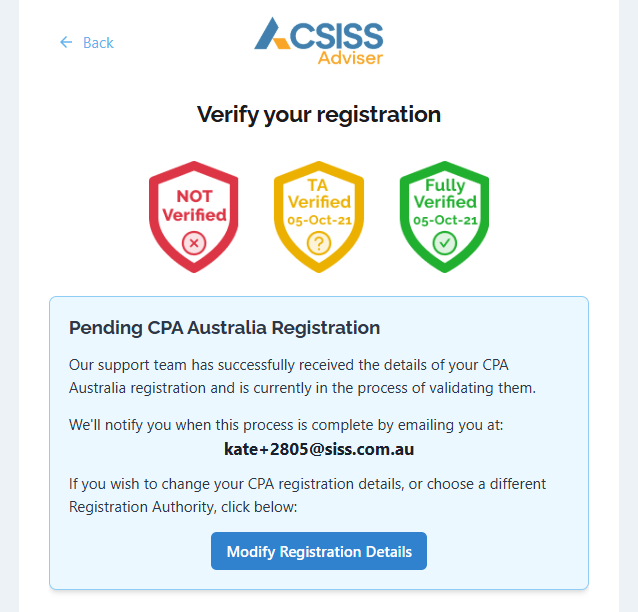This screenshot has width=638, height=612.
Task: Select the yellow TA Verified label
Action: pos(319,193)
